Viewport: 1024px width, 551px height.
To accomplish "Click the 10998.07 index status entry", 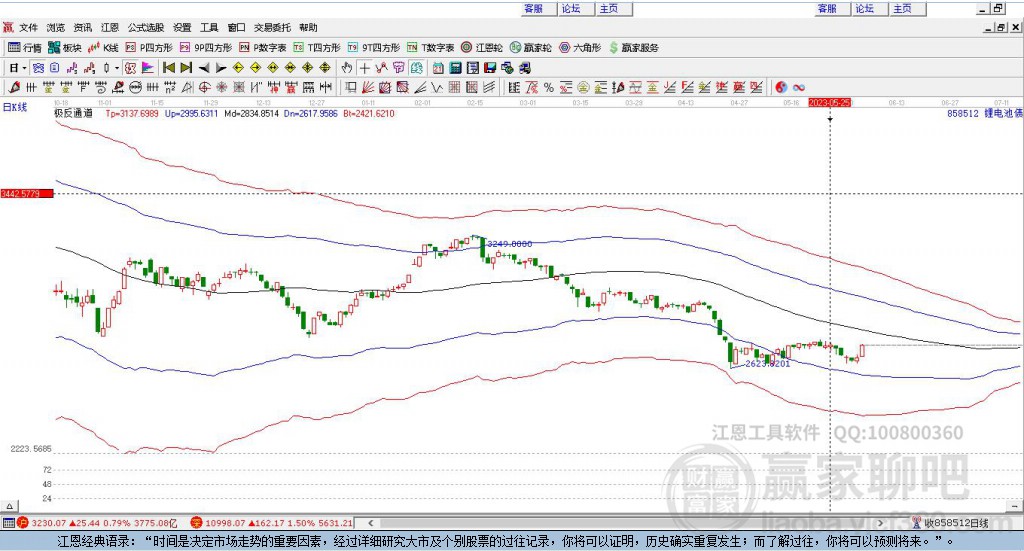I will pyautogui.click(x=272, y=523).
